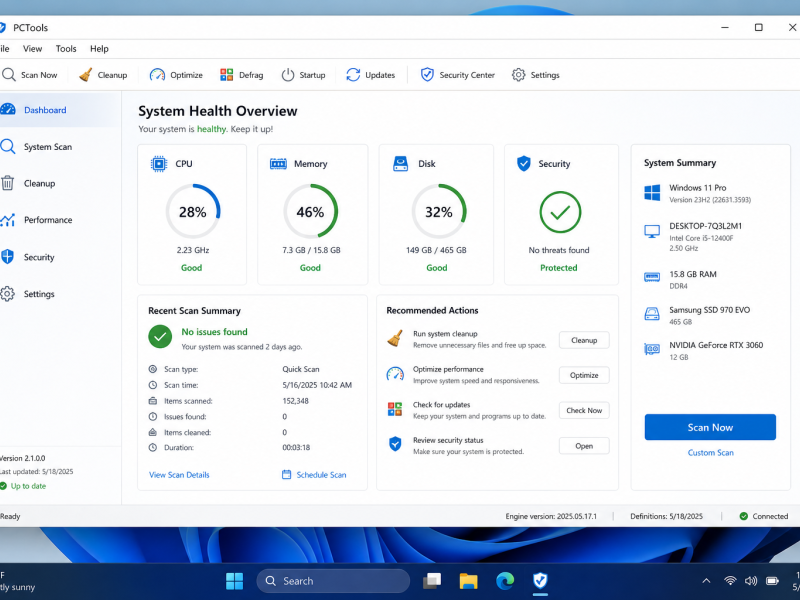Open the Custom Scan link
This screenshot has height=600, width=800.
tap(710, 453)
